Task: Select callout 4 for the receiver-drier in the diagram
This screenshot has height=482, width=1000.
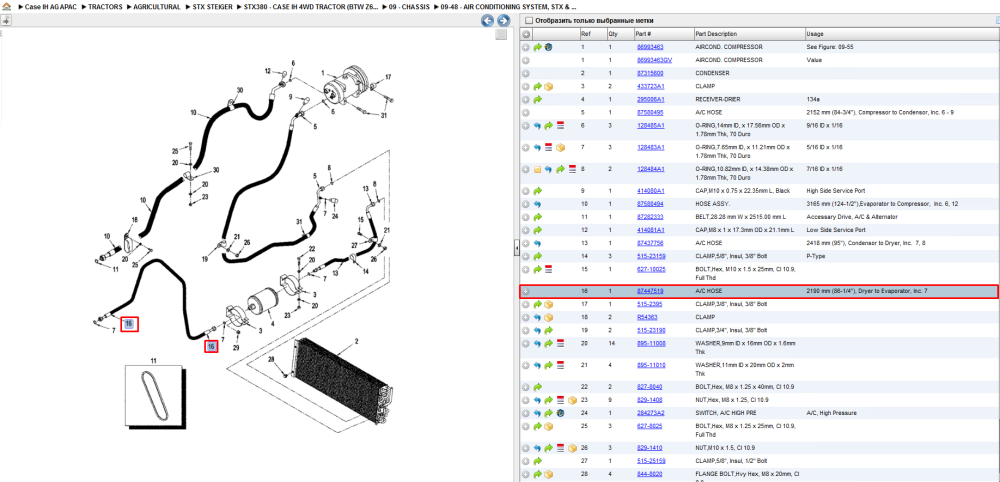Action: (272, 324)
